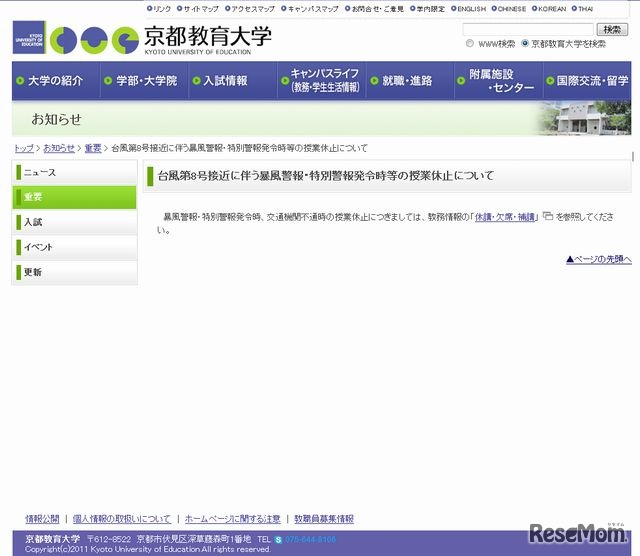Click the new-window icon after 休講・欠席・補講
Image resolution: width=640 pixels, height=556 pixels.
tap(548, 216)
